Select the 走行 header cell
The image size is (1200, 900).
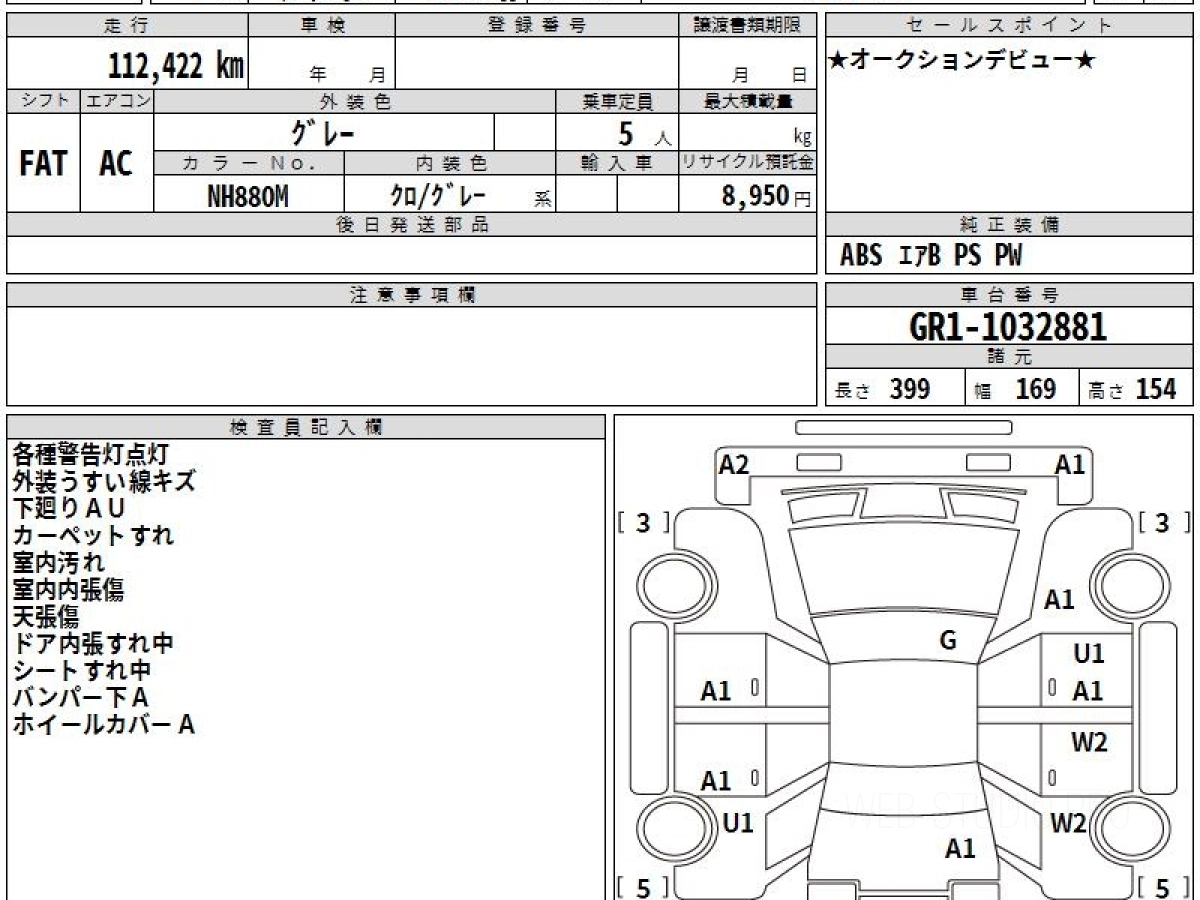[126, 26]
